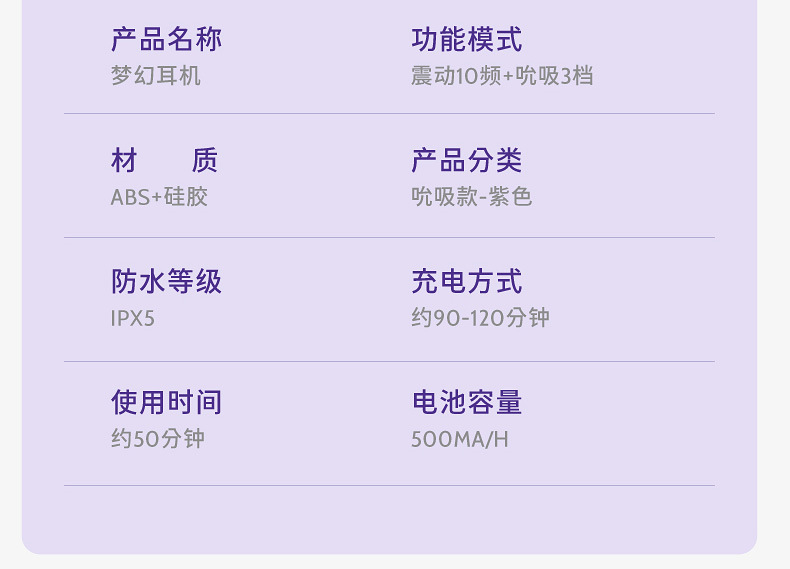Click the 材质 label
This screenshot has height=569, width=790.
tap(164, 161)
